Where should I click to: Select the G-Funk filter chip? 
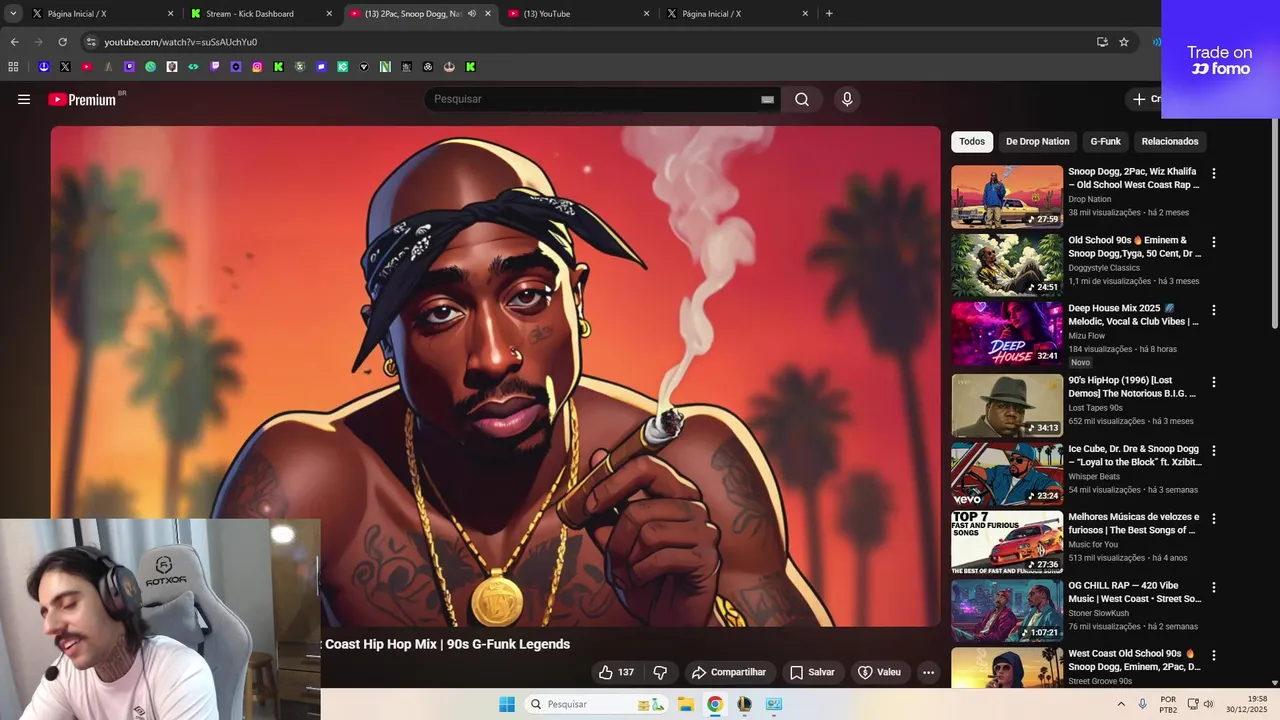[1105, 142]
